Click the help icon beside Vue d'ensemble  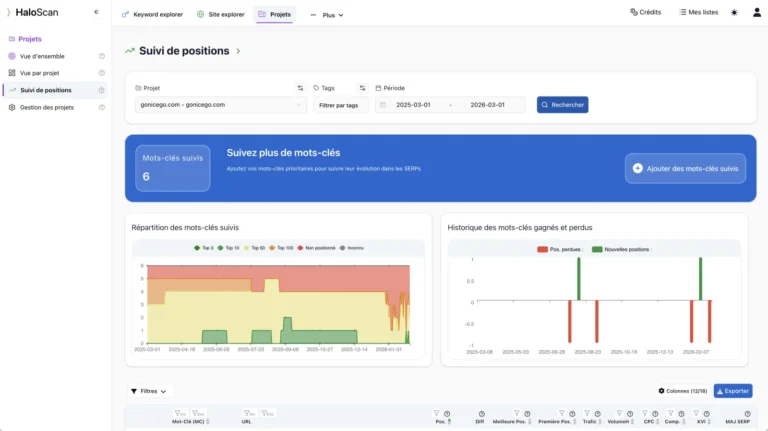click(x=102, y=56)
